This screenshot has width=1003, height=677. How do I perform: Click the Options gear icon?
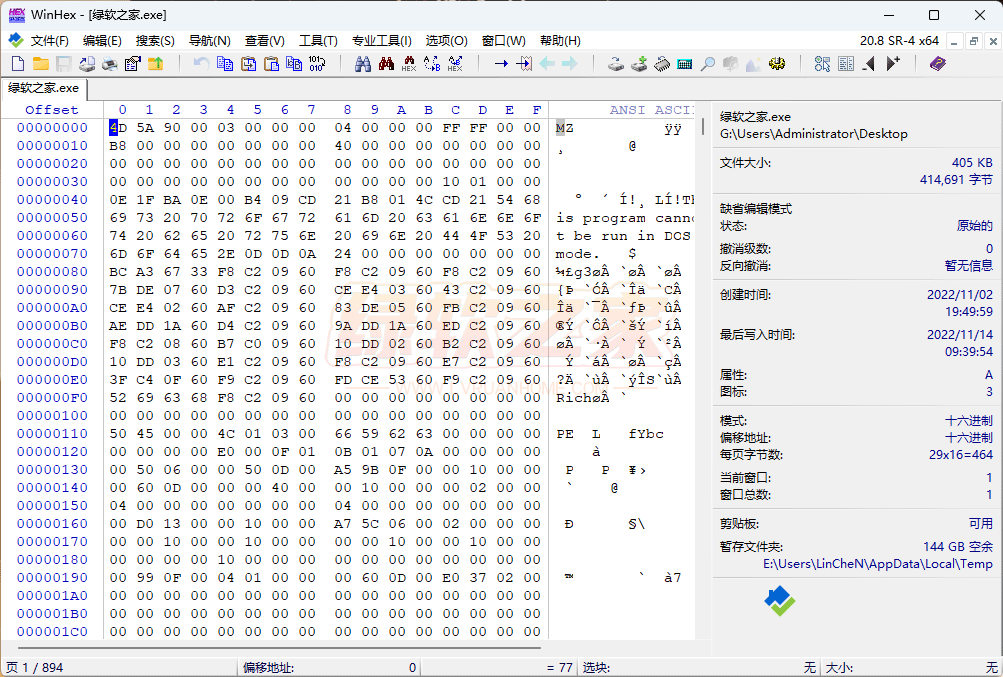click(776, 64)
